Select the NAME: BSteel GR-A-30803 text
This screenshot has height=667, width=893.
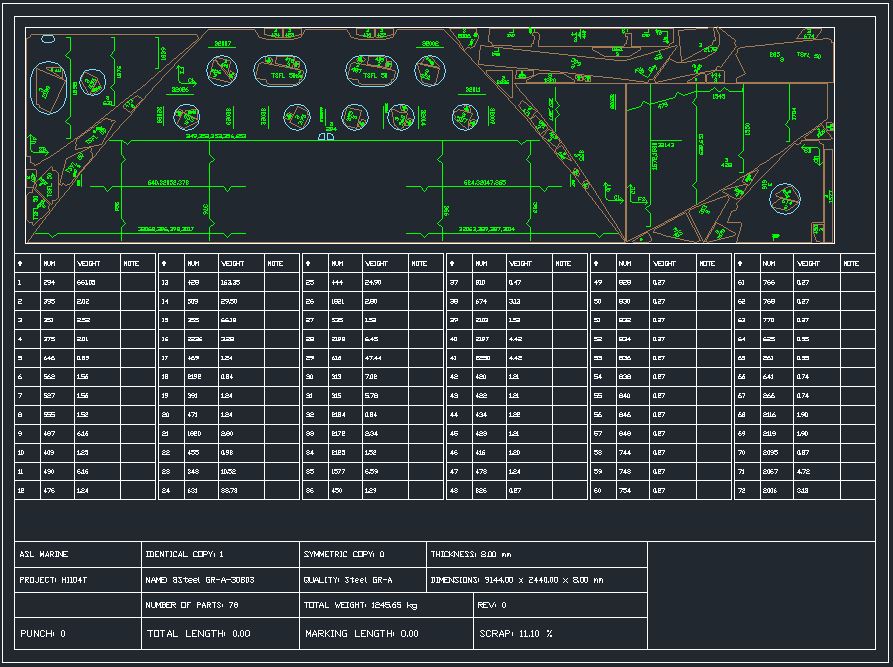[x=200, y=580]
